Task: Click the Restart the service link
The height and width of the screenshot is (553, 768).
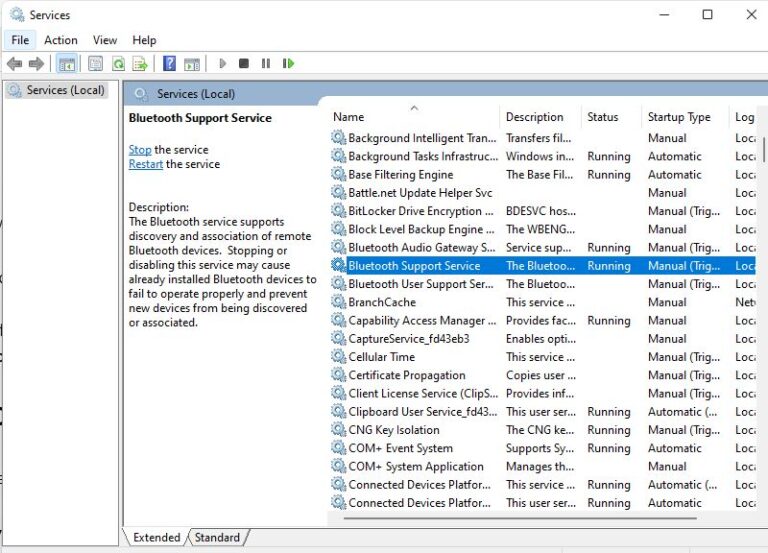Action: (146, 164)
